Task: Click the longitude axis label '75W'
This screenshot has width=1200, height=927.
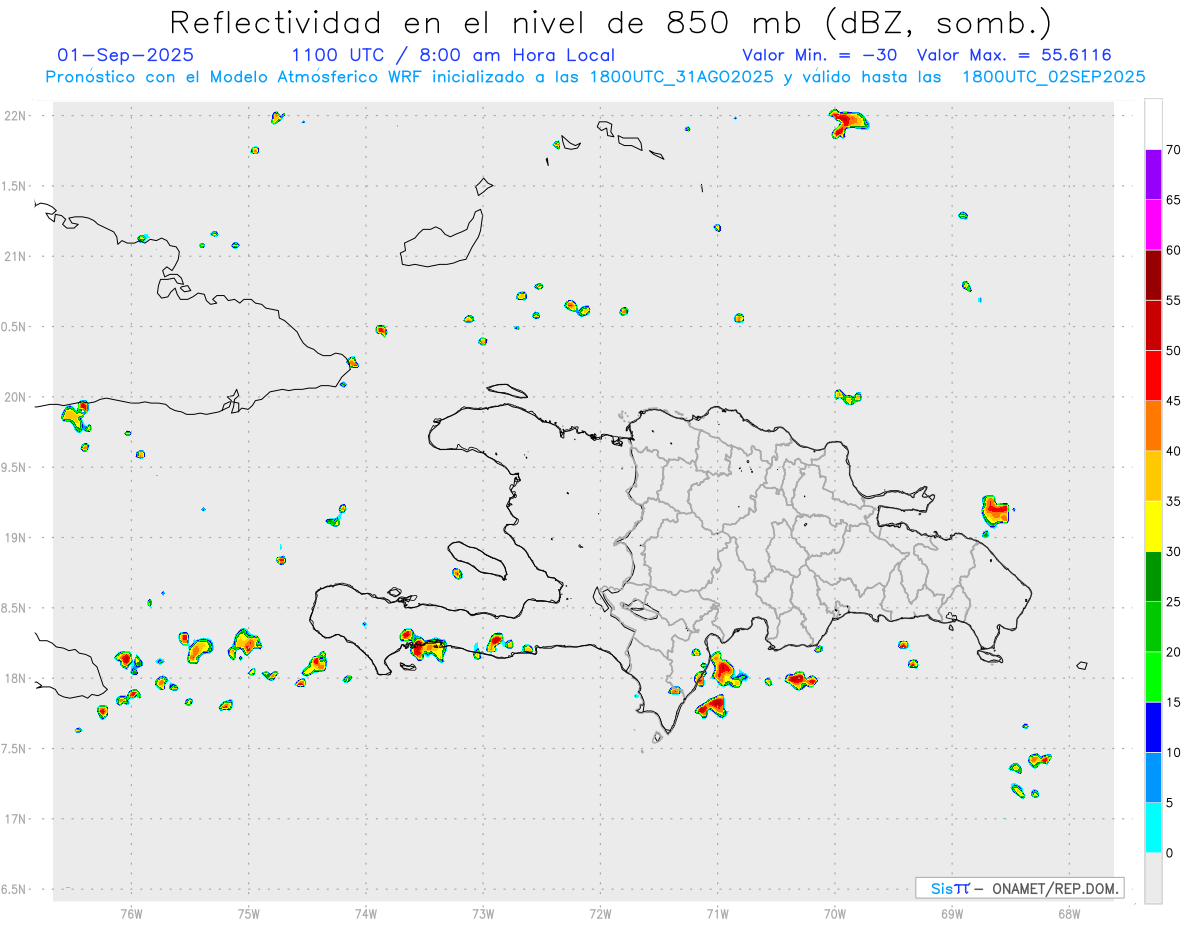Action: (x=249, y=913)
